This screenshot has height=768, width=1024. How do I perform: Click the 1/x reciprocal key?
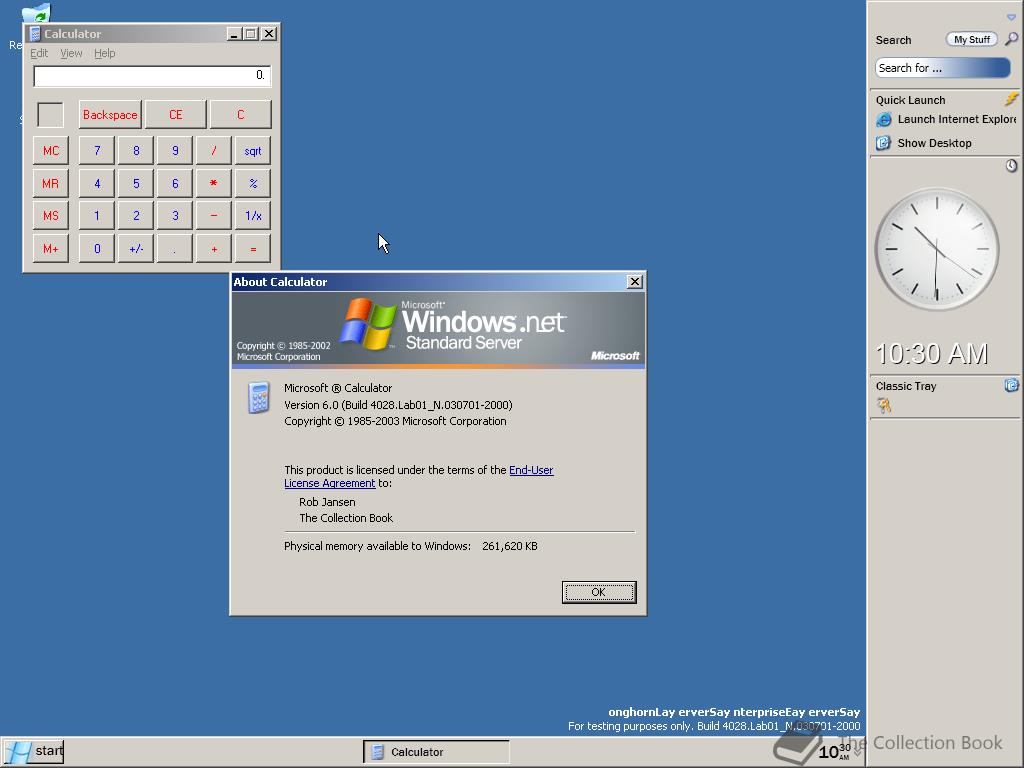(x=253, y=216)
